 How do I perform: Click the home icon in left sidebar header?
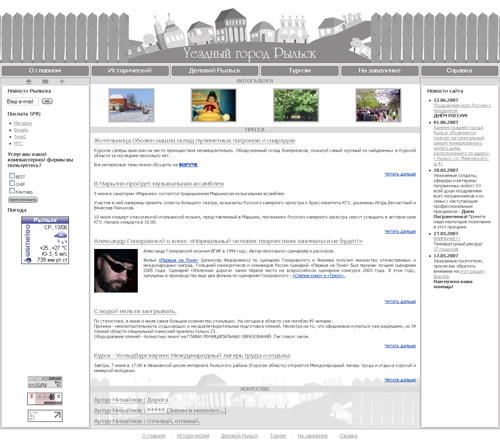29,81
